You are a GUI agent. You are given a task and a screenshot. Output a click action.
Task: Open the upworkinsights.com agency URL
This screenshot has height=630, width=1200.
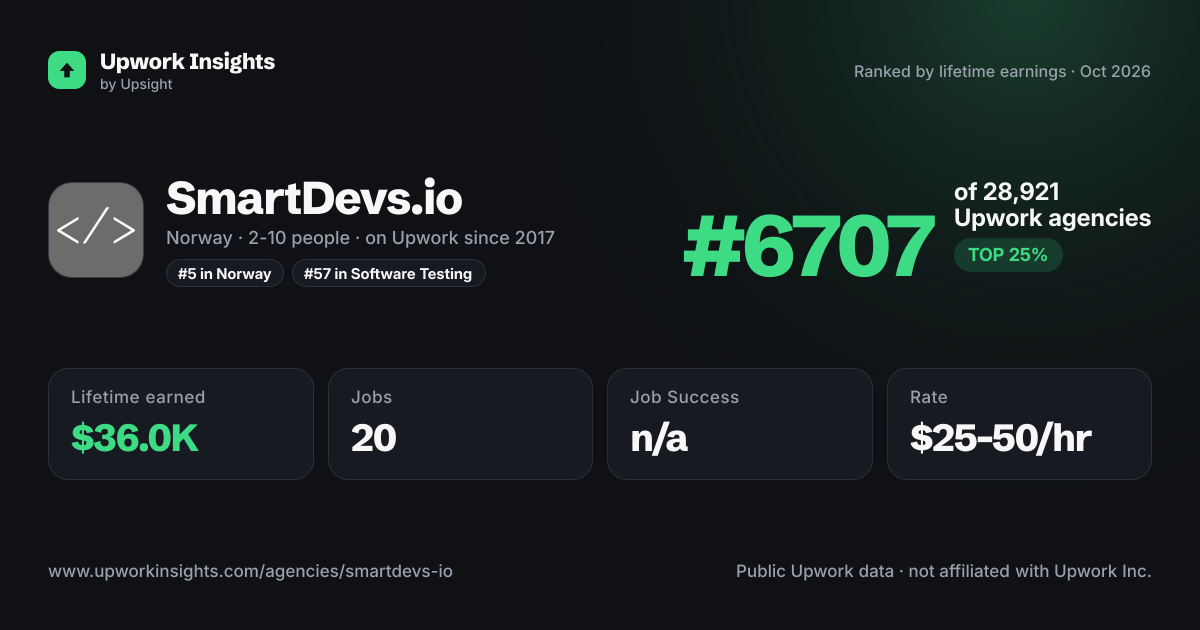(x=250, y=572)
